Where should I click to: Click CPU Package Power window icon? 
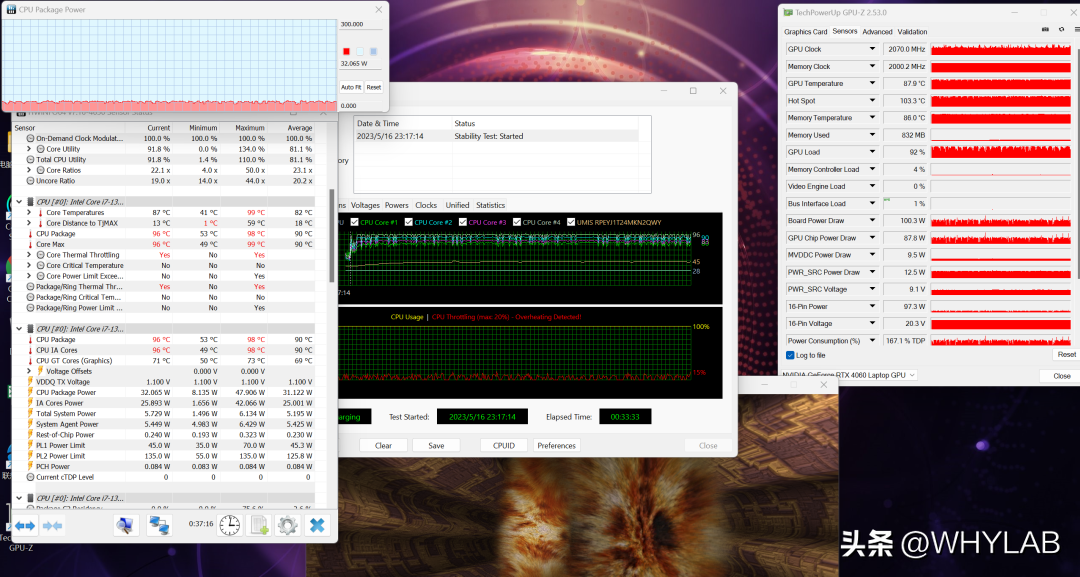point(10,10)
